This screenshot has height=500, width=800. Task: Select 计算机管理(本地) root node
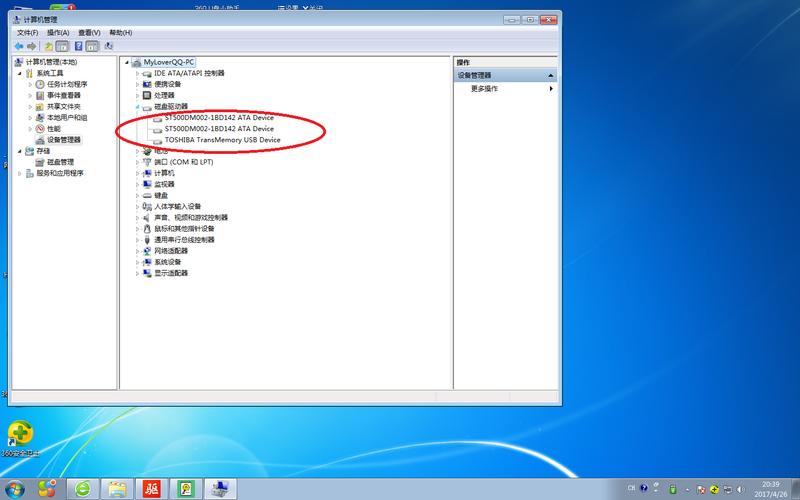coord(52,62)
